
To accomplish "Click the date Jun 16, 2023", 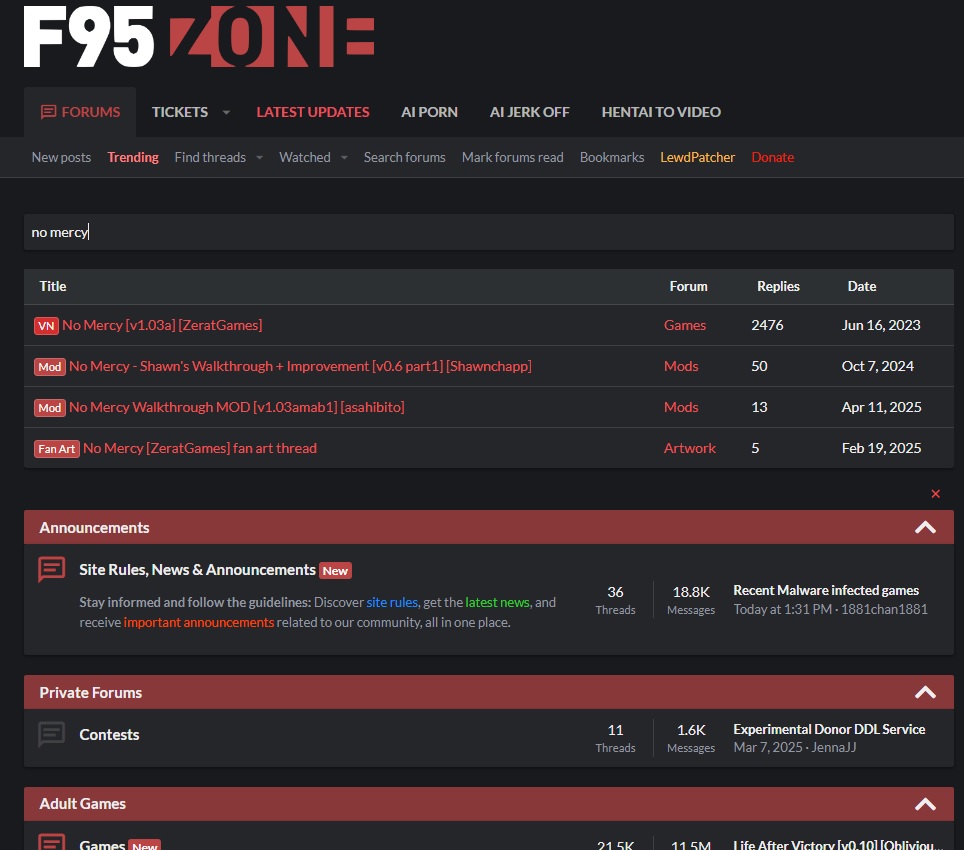I will [881, 325].
